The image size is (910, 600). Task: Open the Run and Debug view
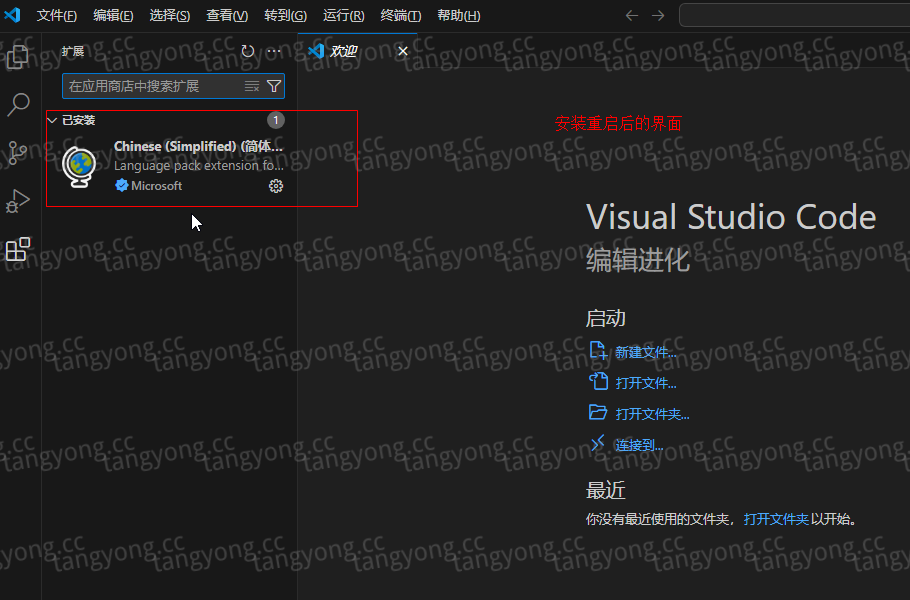[x=17, y=201]
